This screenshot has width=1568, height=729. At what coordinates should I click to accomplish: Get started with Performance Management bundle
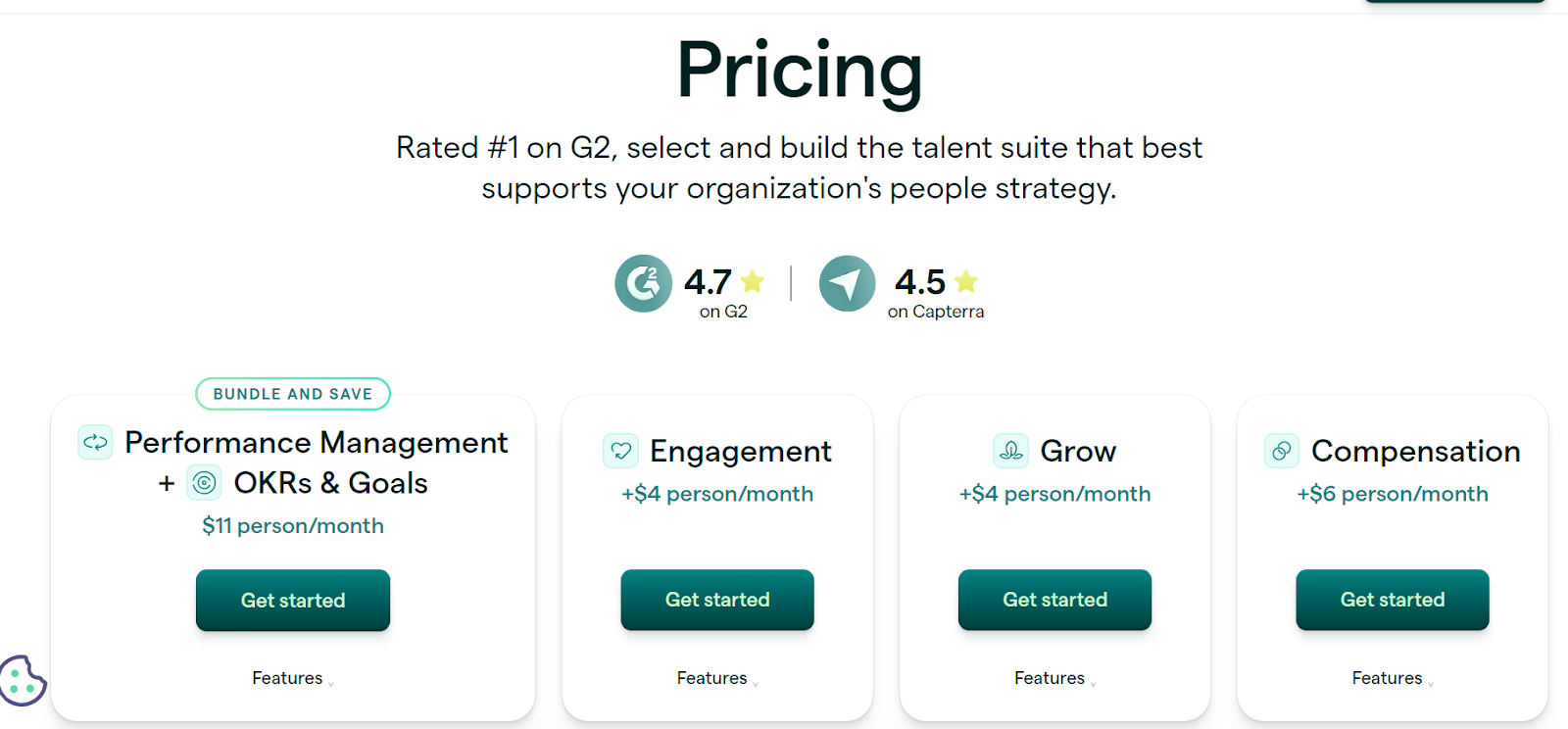tap(293, 601)
